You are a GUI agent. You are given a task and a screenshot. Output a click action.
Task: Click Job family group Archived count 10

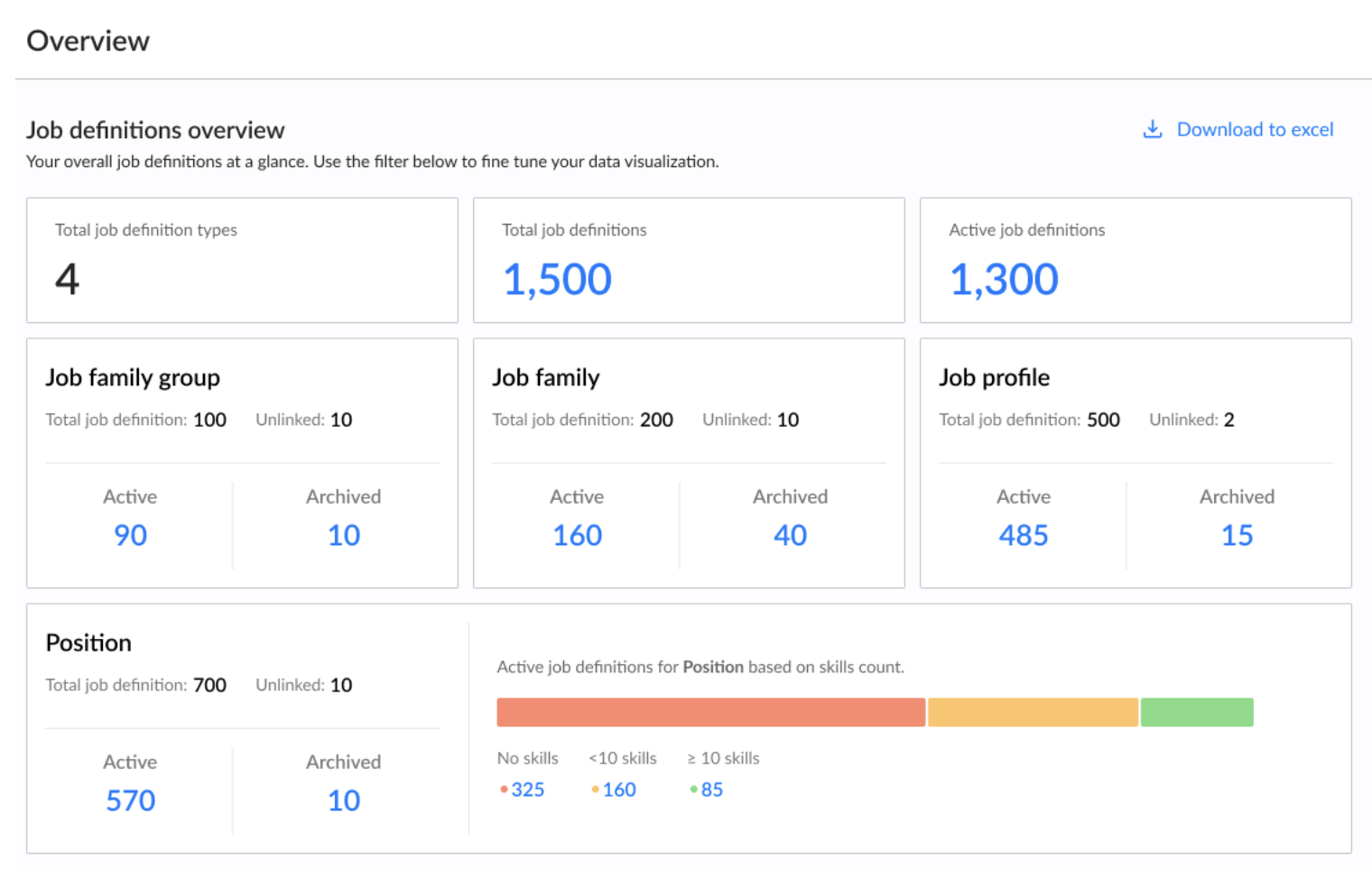[x=344, y=535]
